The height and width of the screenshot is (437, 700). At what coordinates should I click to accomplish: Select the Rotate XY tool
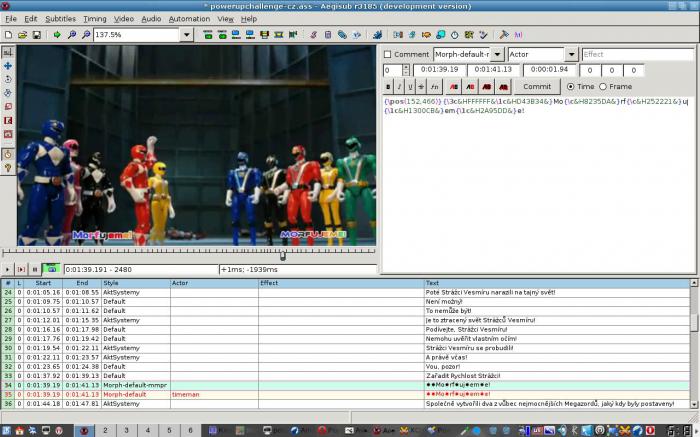pos(8,93)
